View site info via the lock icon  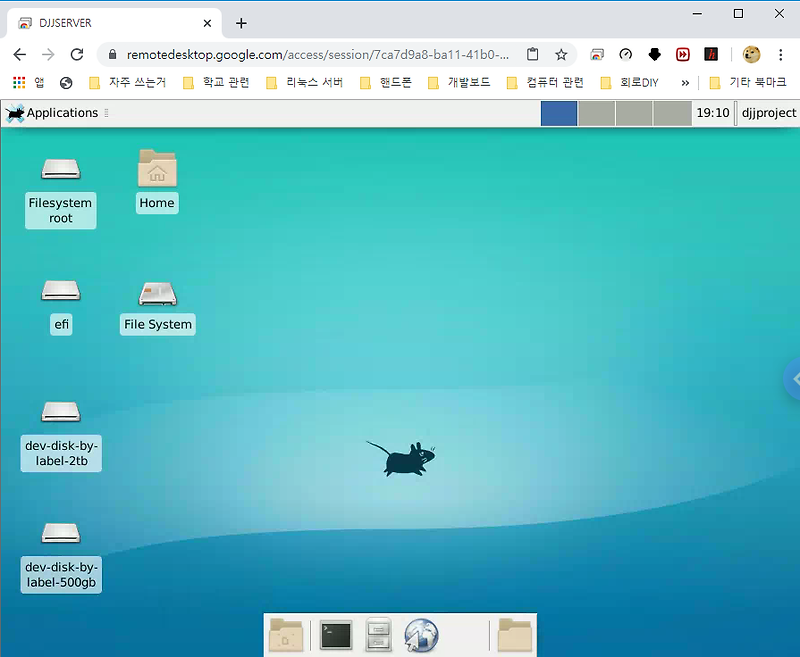[x=113, y=55]
